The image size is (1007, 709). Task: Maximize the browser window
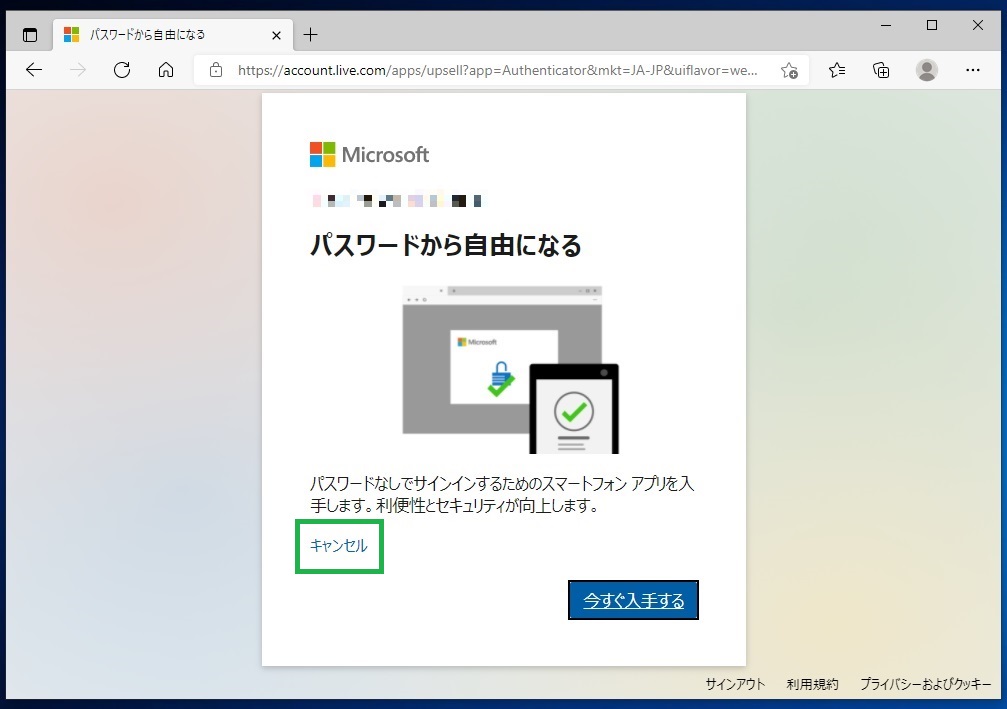pos(932,25)
